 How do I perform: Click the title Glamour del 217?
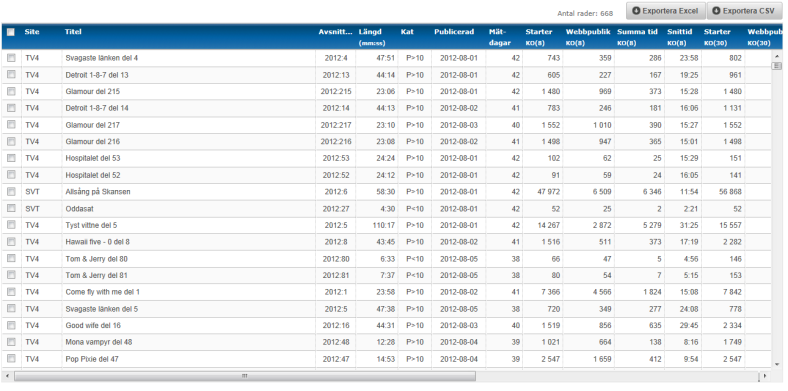(92, 125)
